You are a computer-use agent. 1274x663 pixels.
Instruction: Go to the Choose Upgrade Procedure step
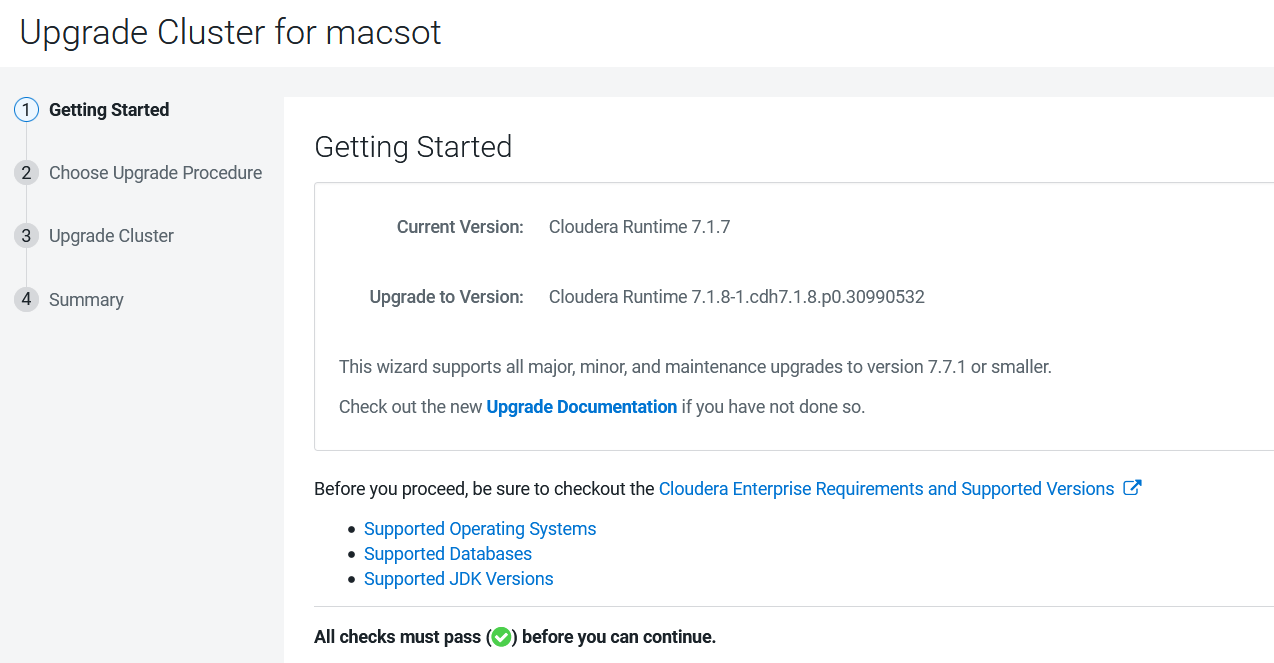(x=155, y=173)
